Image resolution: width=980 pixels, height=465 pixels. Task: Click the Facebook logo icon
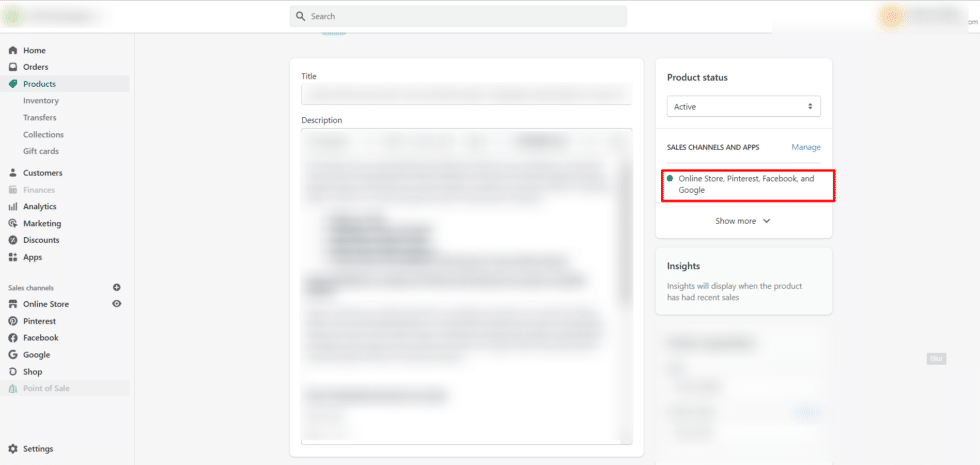pos(12,338)
